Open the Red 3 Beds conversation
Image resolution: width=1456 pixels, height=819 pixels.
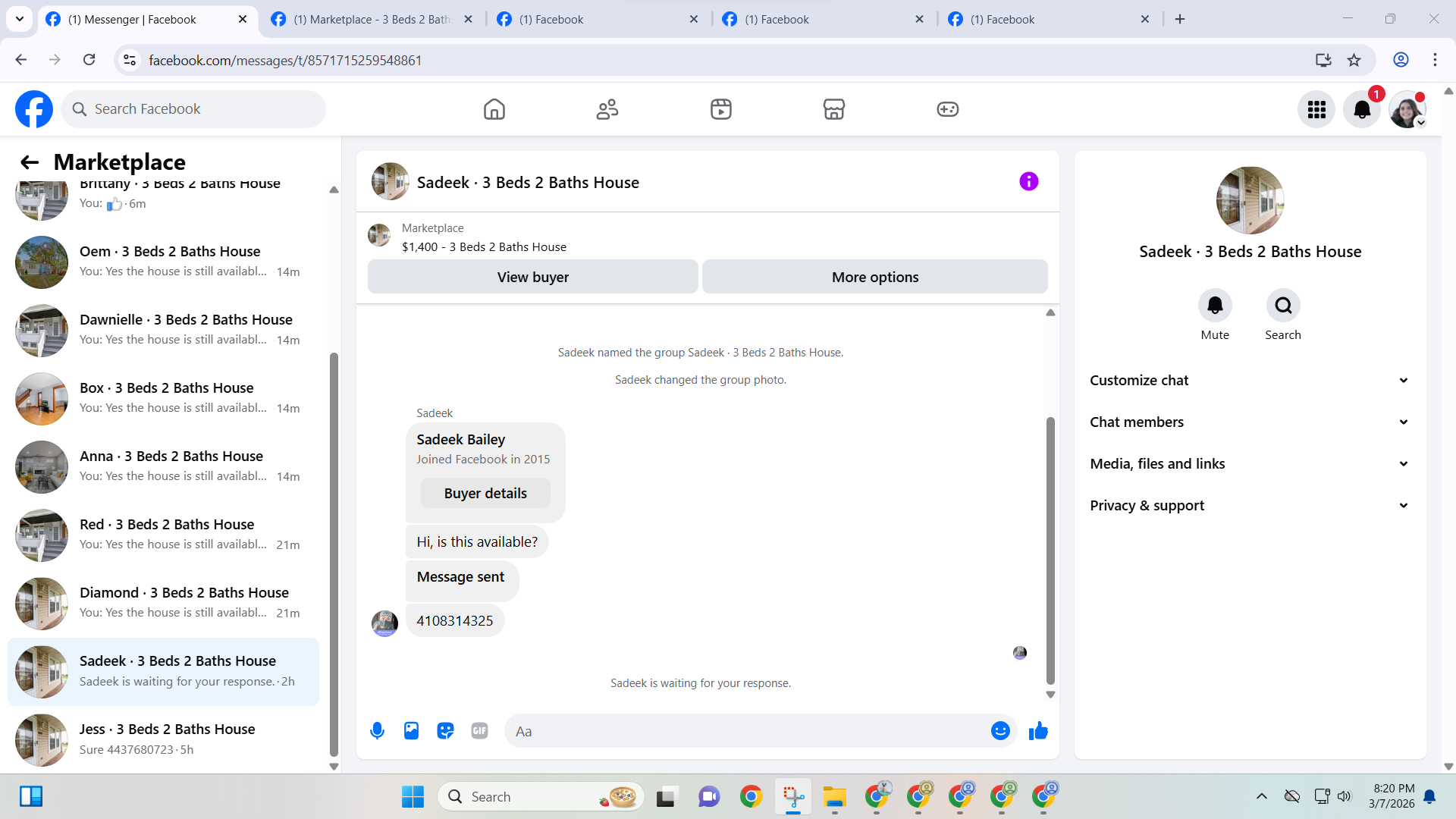(163, 535)
